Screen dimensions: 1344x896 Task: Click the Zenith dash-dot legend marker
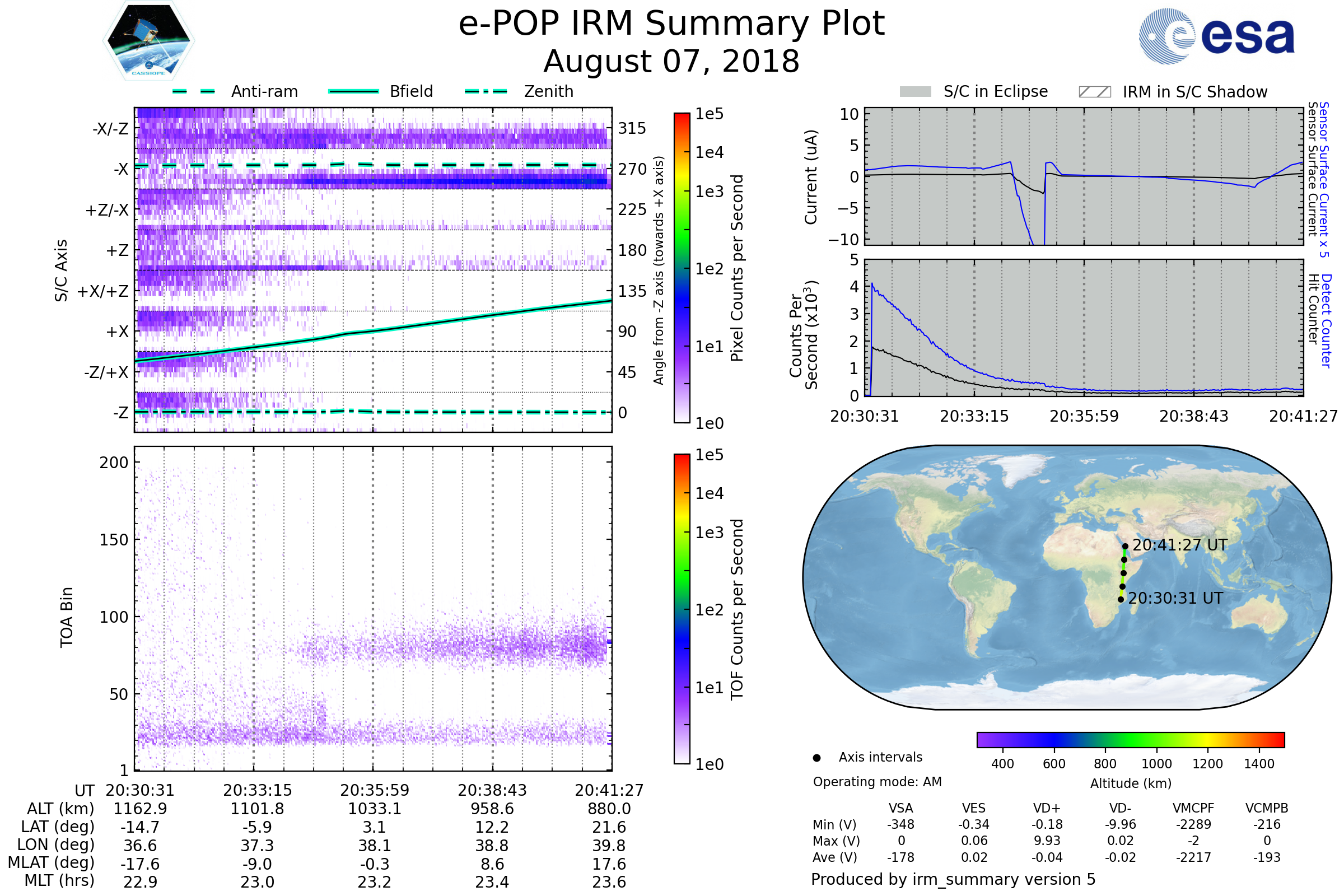pos(486,91)
